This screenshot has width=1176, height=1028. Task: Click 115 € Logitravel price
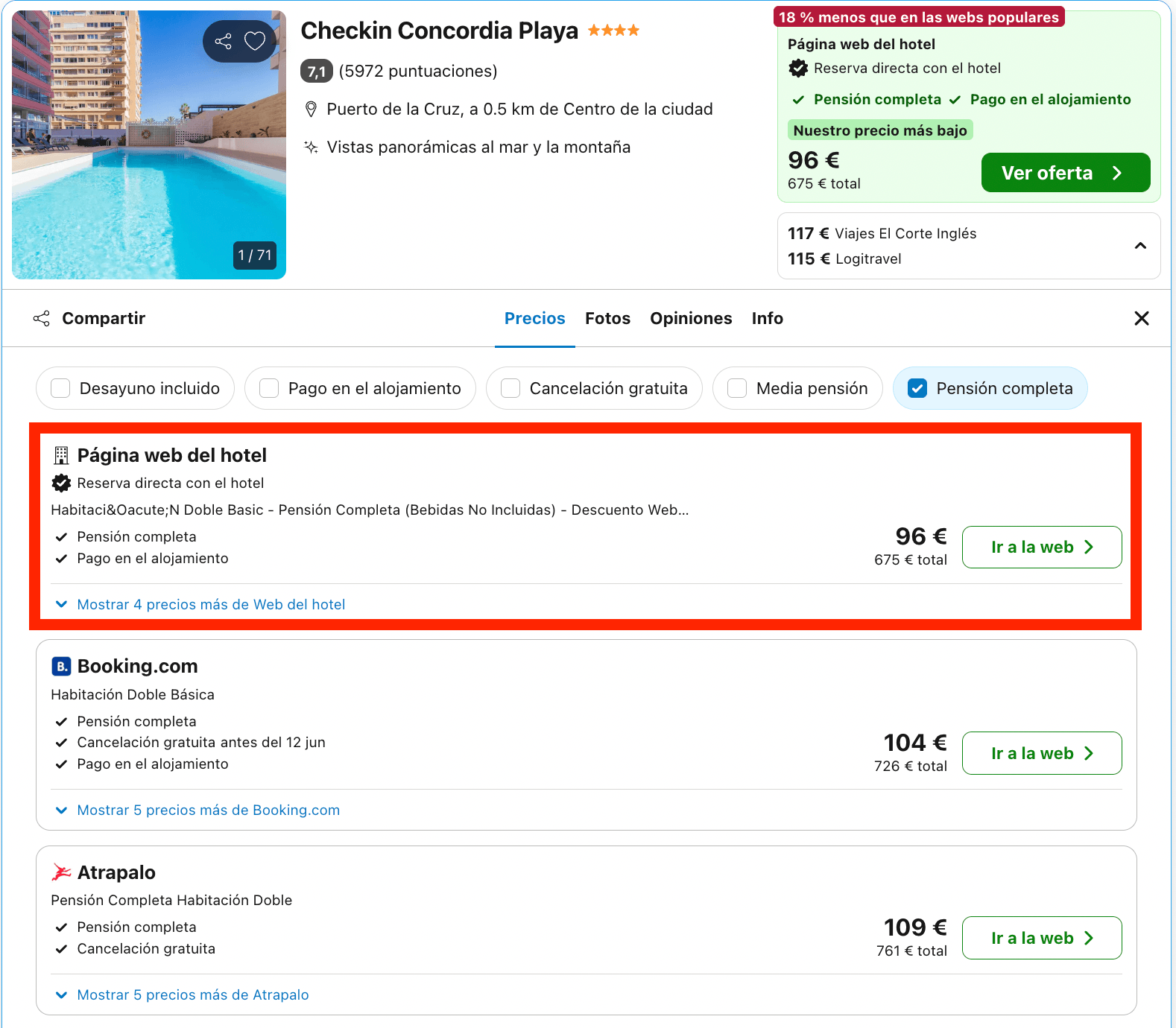(x=844, y=259)
